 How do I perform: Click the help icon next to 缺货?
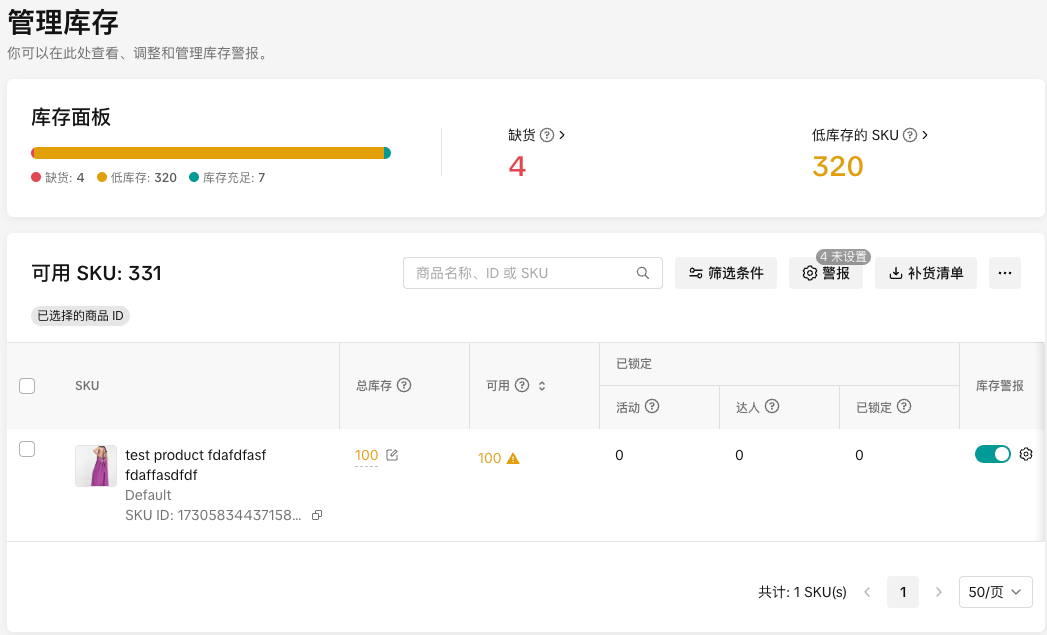coord(547,135)
